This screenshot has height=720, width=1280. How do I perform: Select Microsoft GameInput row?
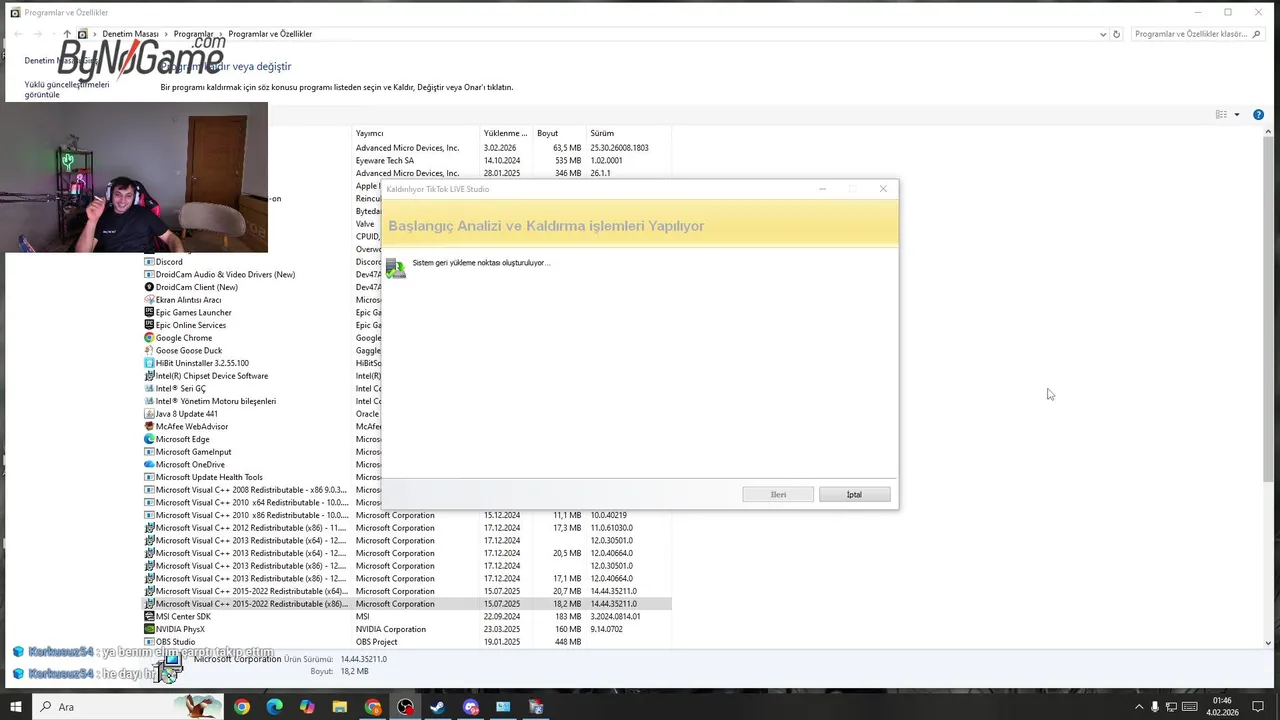click(407, 452)
